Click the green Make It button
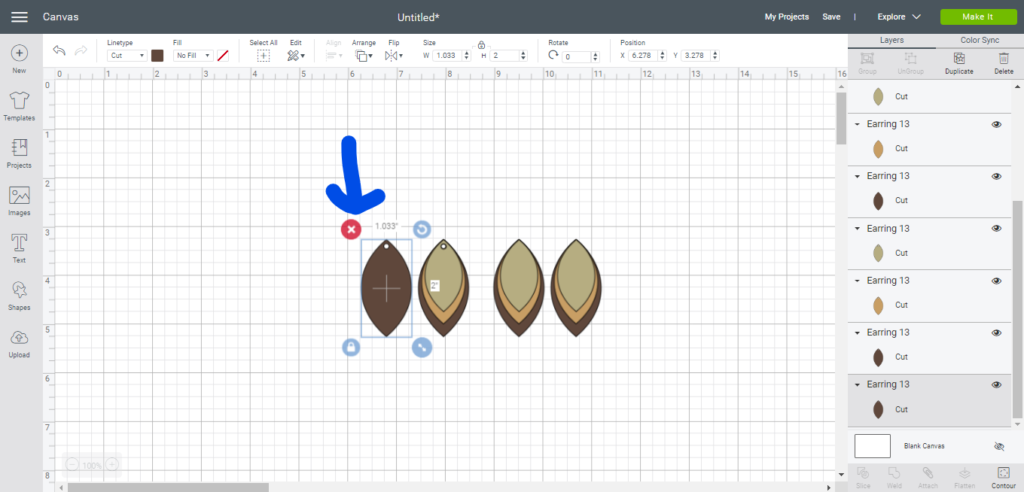The width and height of the screenshot is (1024, 492). click(x=978, y=17)
